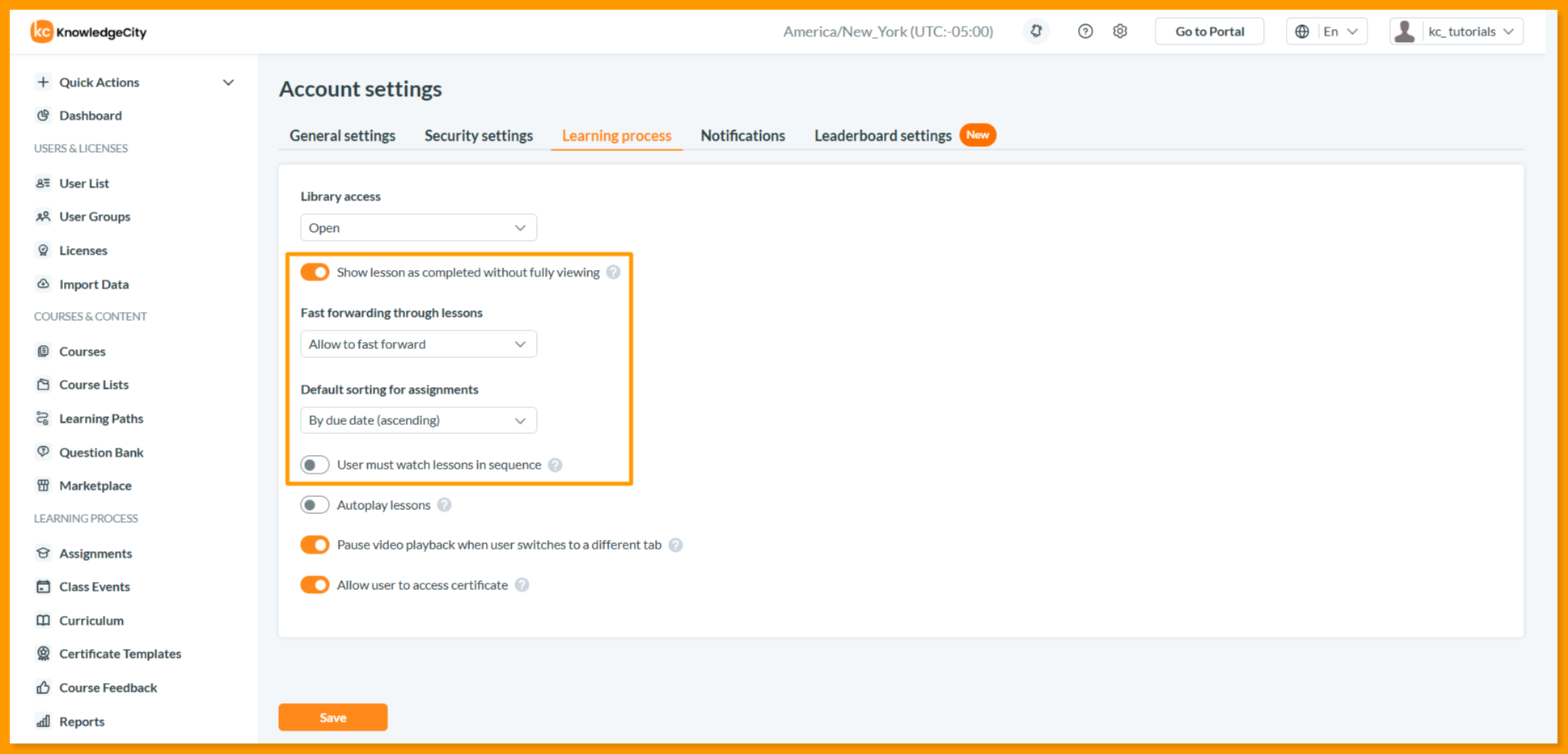Open Courses in the sidebar
This screenshot has width=1568, height=754.
(x=82, y=352)
